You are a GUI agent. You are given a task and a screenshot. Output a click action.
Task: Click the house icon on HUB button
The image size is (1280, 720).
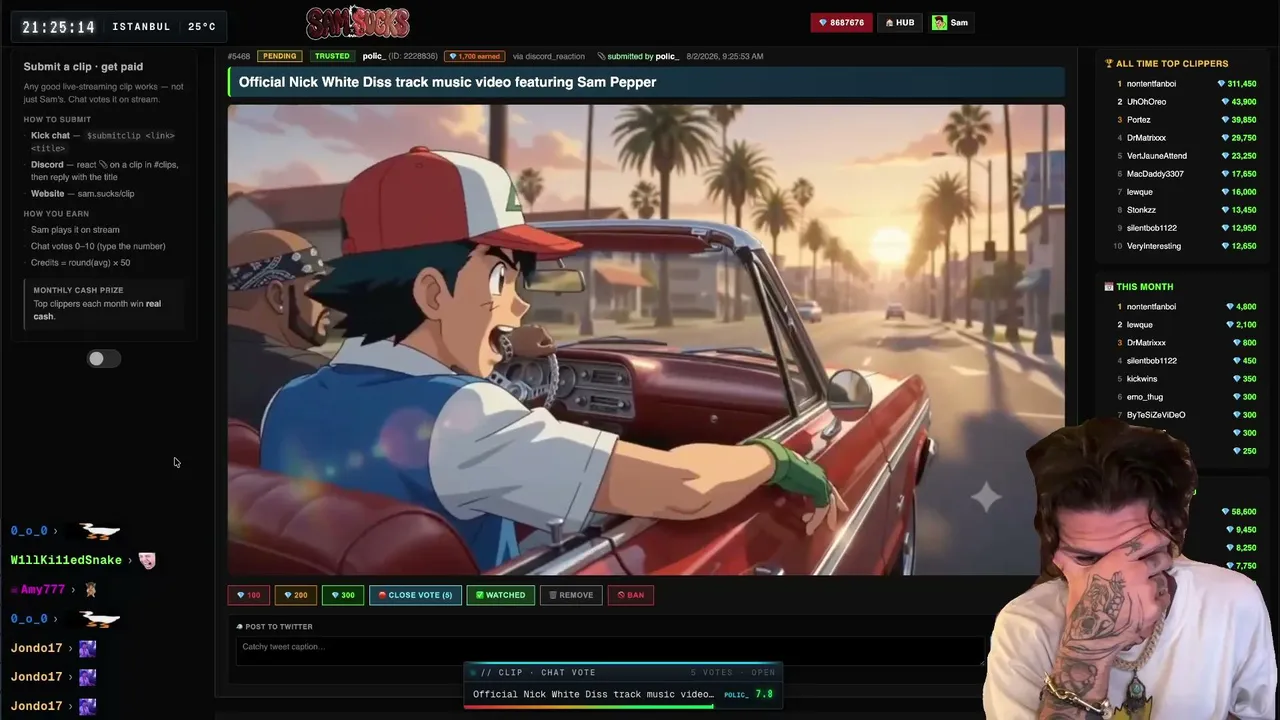[x=889, y=23]
